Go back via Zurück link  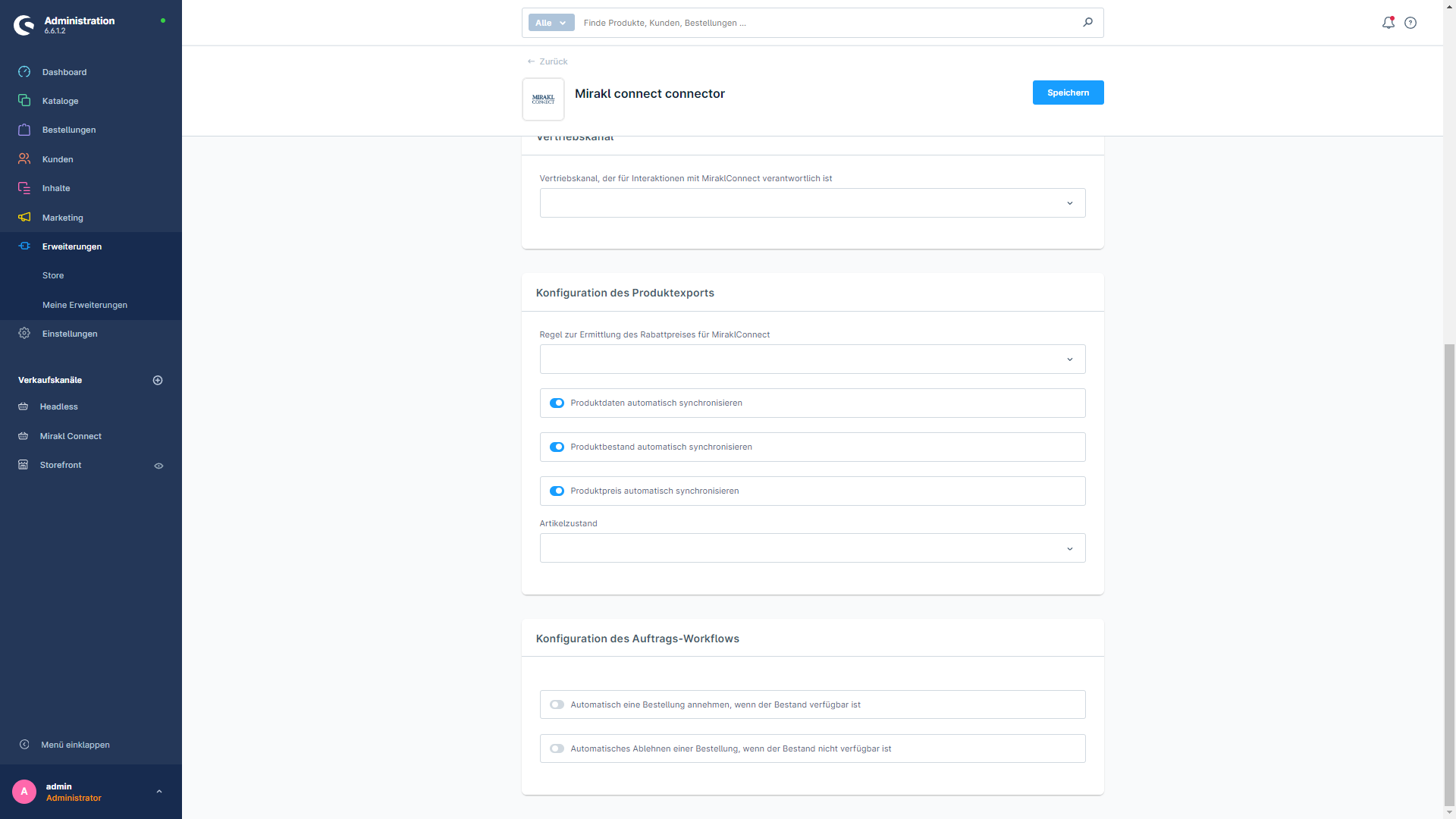pyautogui.click(x=548, y=61)
